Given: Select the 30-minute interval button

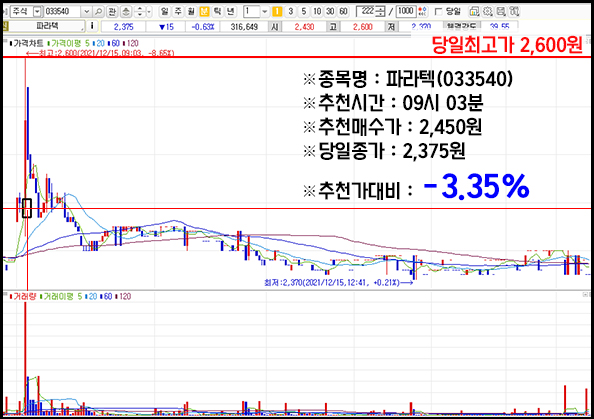Looking at the screenshot, I should click(x=330, y=11).
